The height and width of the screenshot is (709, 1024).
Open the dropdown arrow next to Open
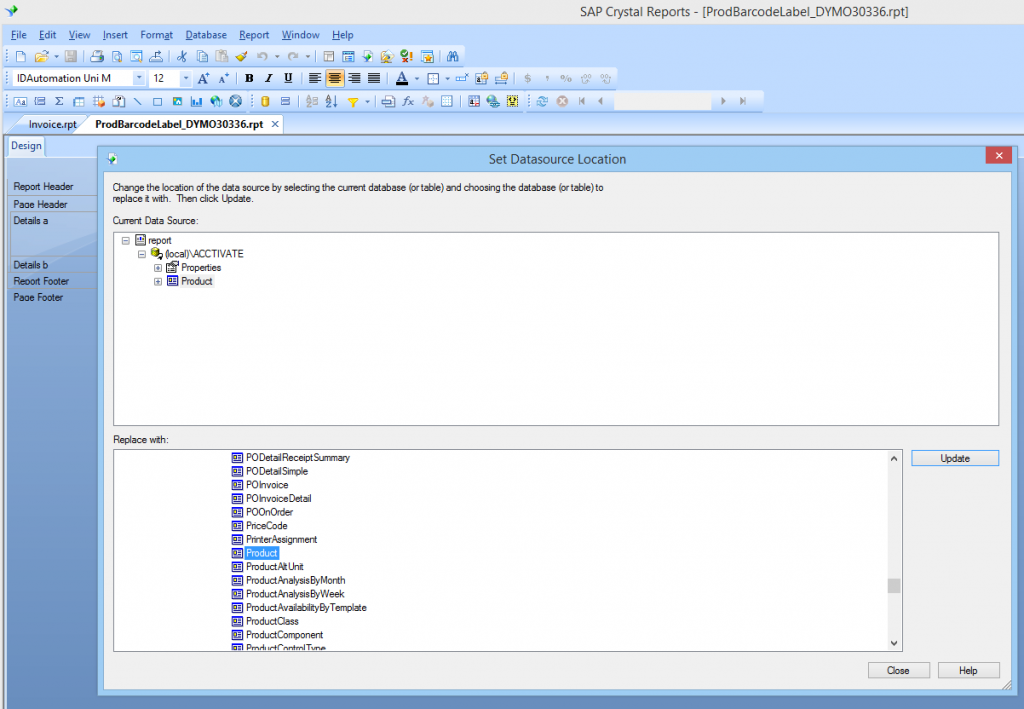pyautogui.click(x=56, y=57)
